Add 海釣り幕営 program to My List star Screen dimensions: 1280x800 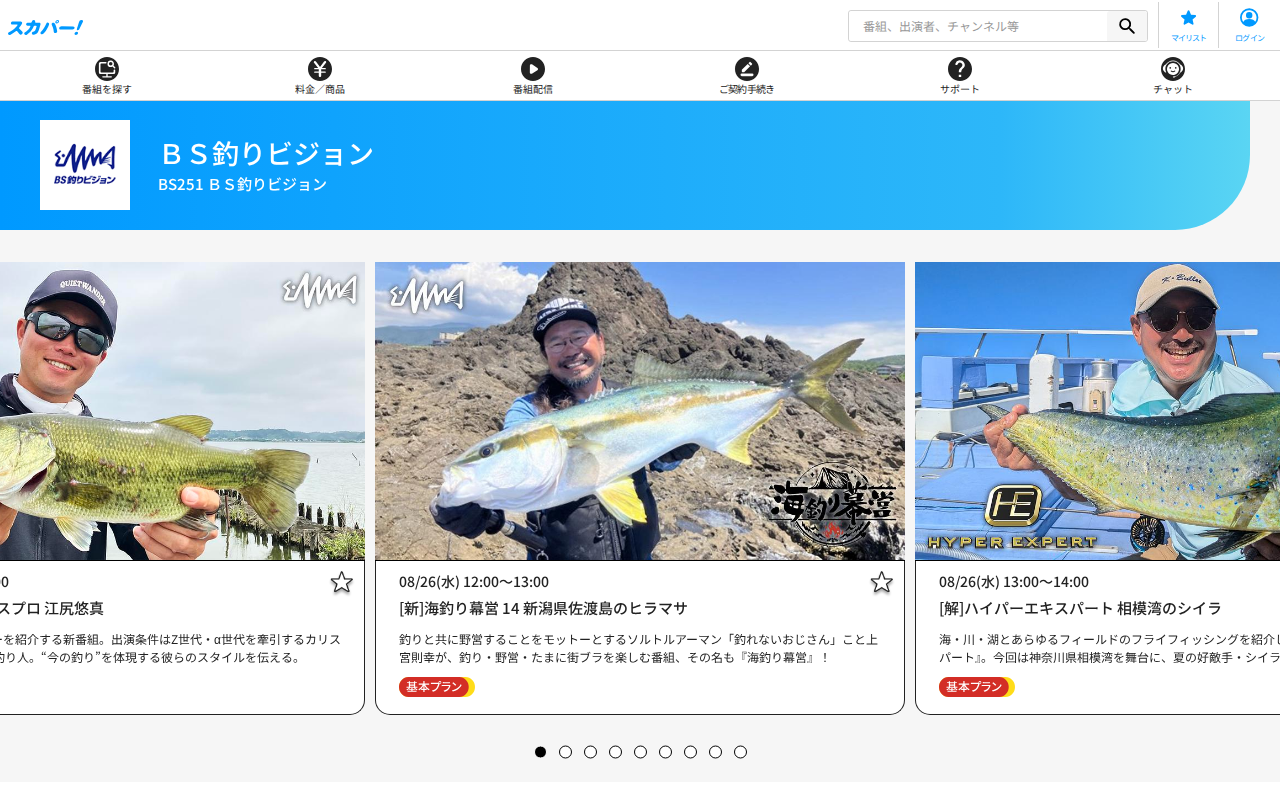pyautogui.click(x=881, y=582)
